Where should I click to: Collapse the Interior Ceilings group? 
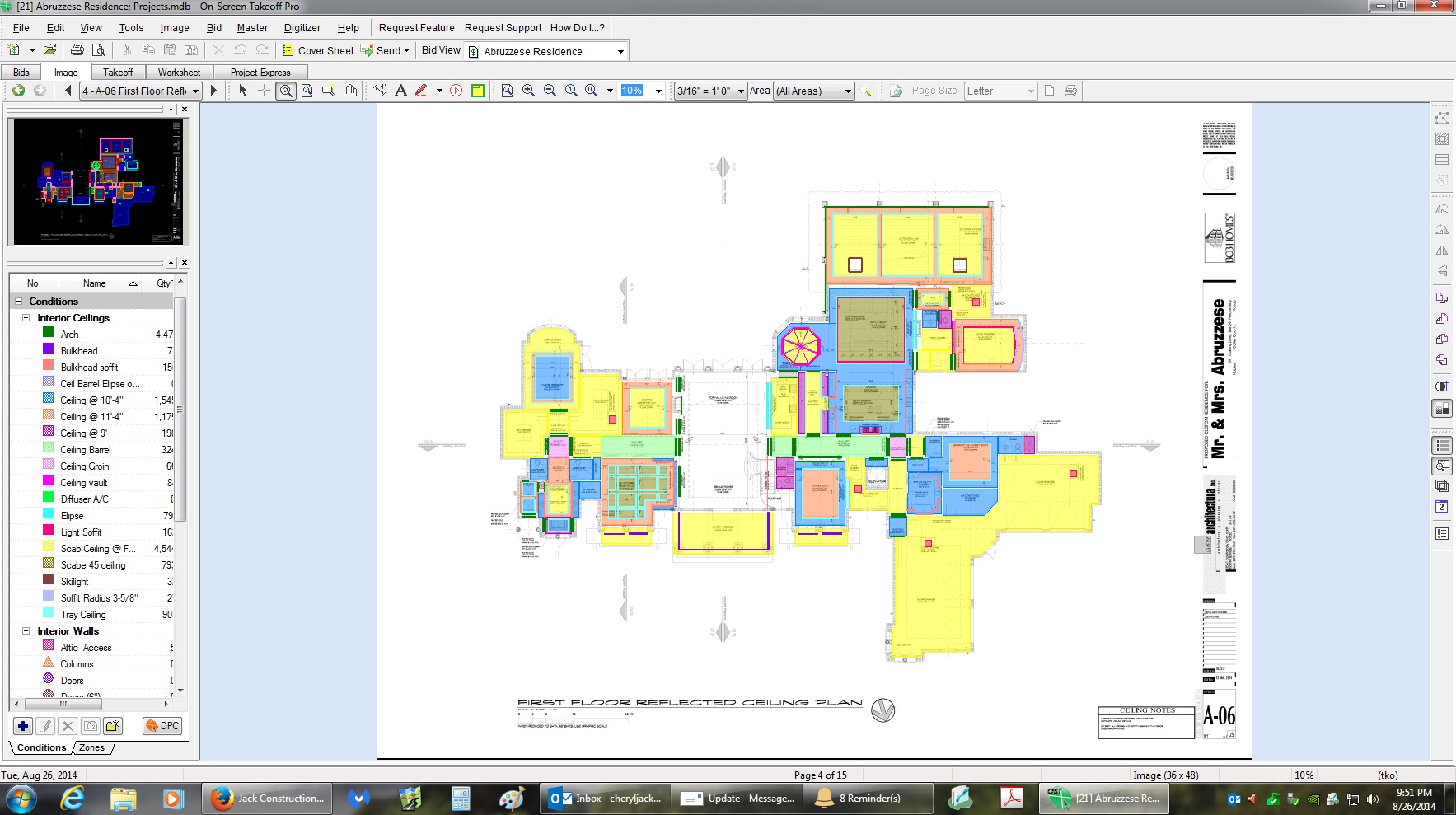(x=26, y=317)
